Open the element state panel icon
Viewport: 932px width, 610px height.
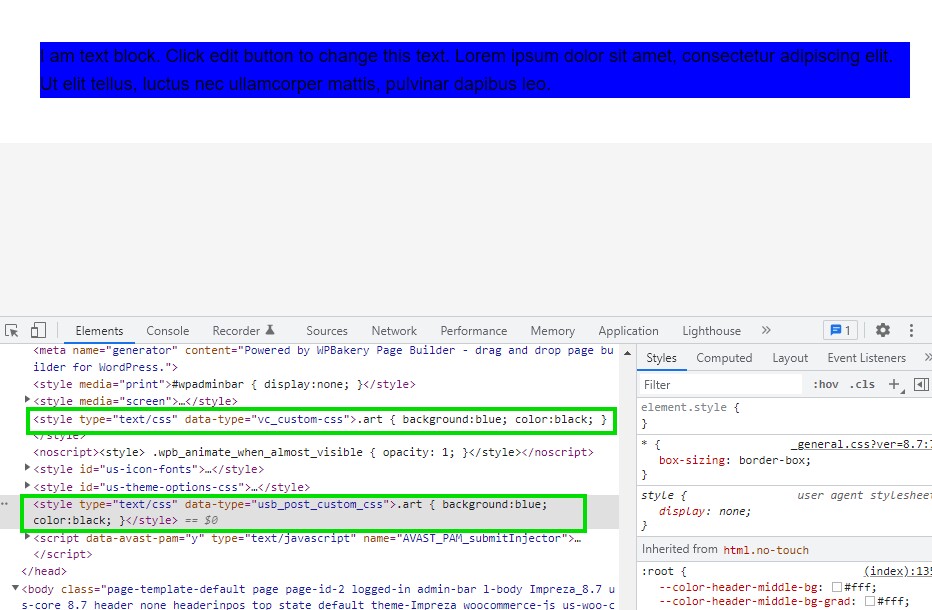click(x=922, y=383)
